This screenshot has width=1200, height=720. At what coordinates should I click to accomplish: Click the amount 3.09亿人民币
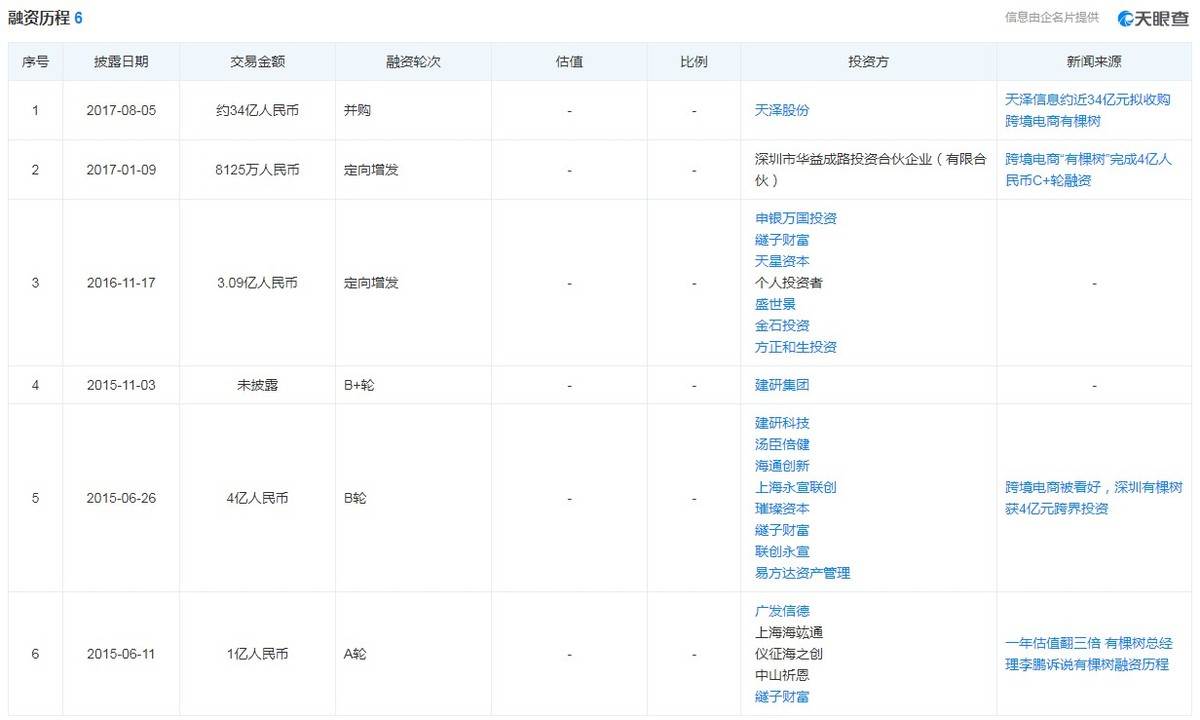pyautogui.click(x=257, y=283)
